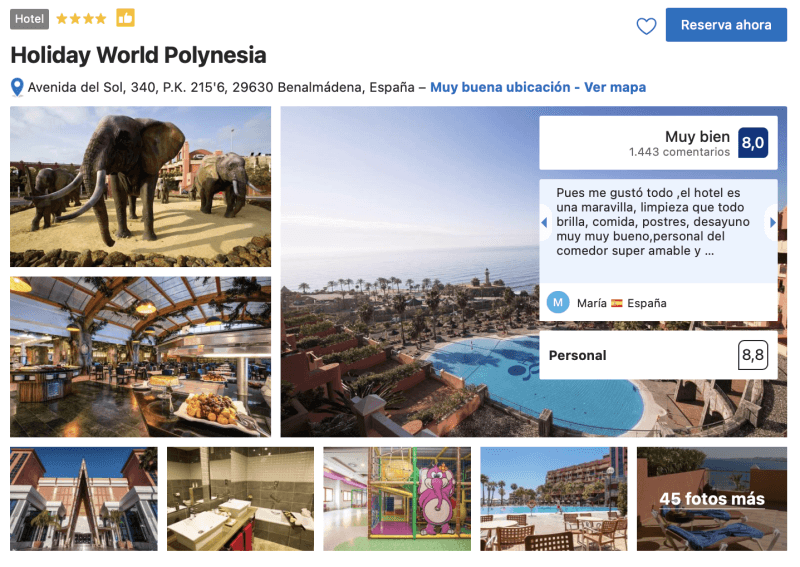Click the blue map pin location icon
The width and height of the screenshot is (800, 567).
[17, 87]
